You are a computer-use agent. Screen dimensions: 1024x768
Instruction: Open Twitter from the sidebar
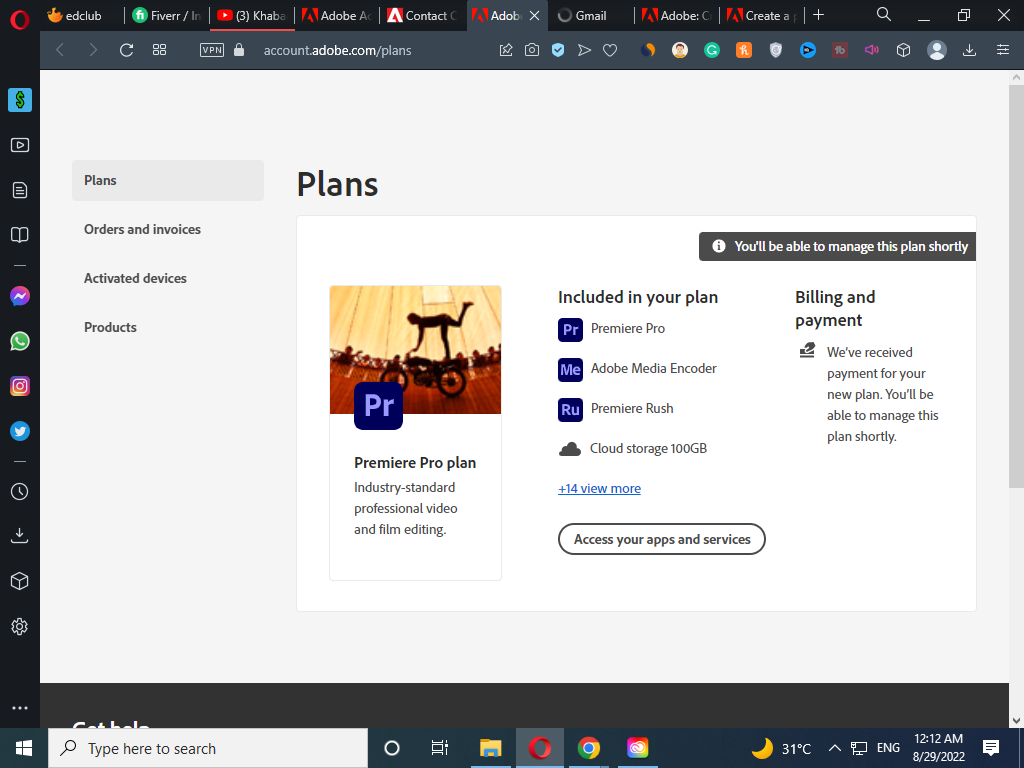point(19,430)
